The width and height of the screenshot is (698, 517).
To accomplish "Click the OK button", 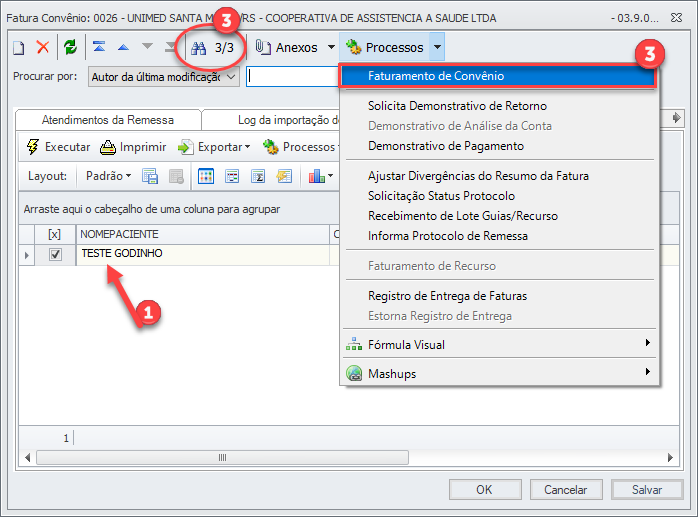I will click(485, 489).
